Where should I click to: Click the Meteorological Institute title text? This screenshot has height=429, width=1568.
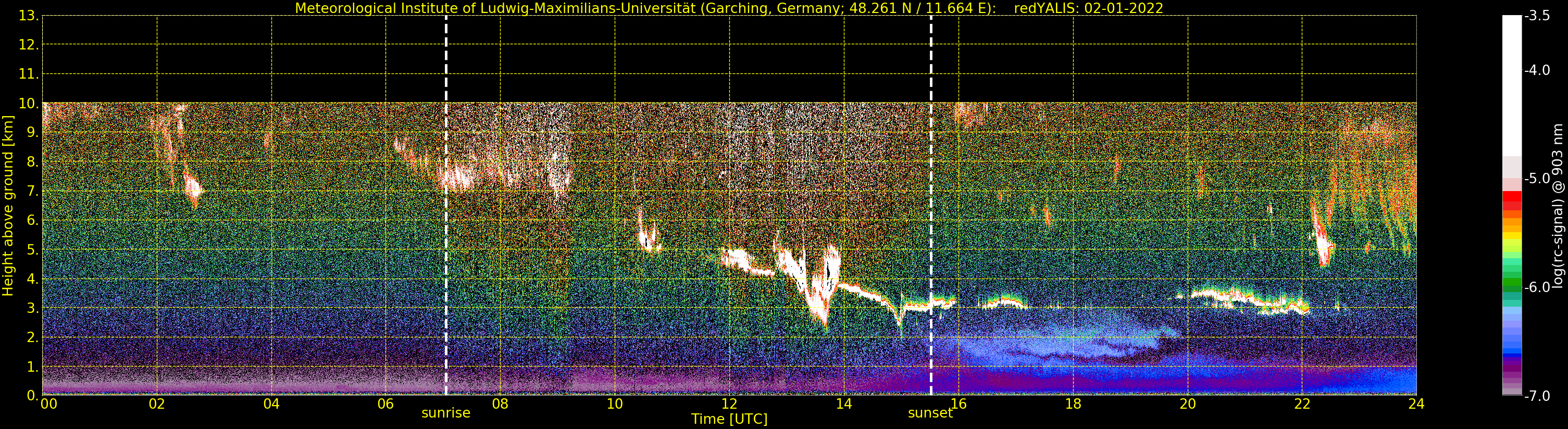click(x=646, y=8)
